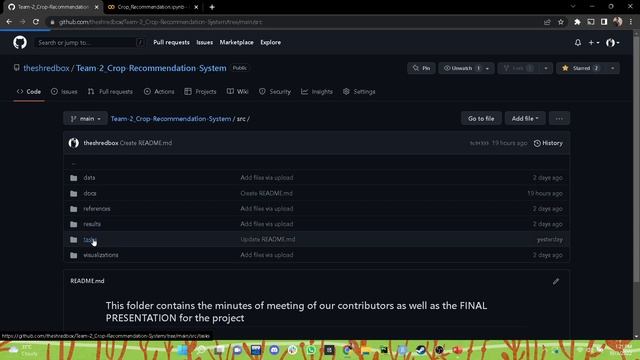The image size is (640, 360).
Task: Go forward using the browser forward arrow
Action: 22,22
